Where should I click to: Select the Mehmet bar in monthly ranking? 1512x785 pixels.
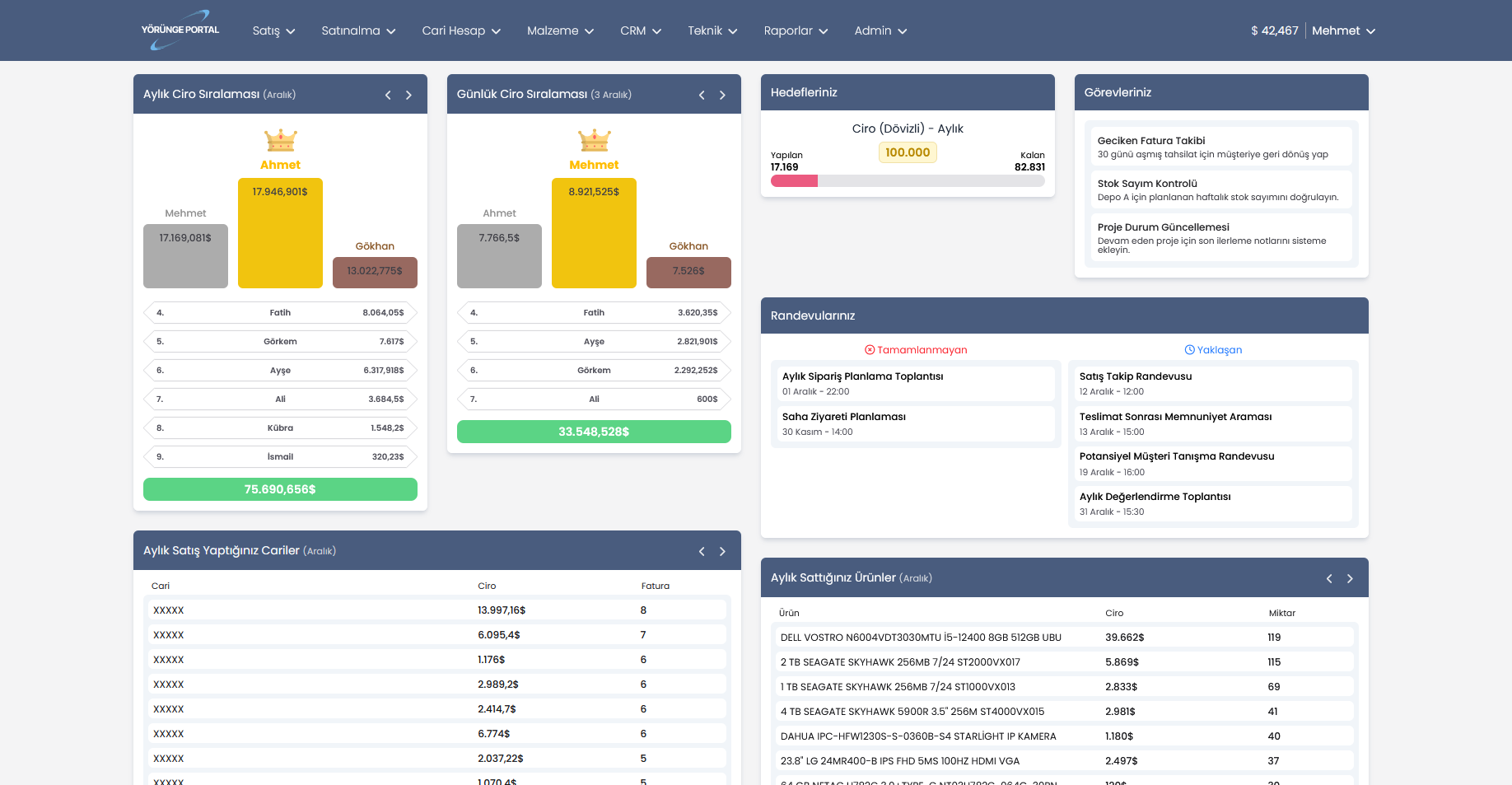(x=185, y=255)
